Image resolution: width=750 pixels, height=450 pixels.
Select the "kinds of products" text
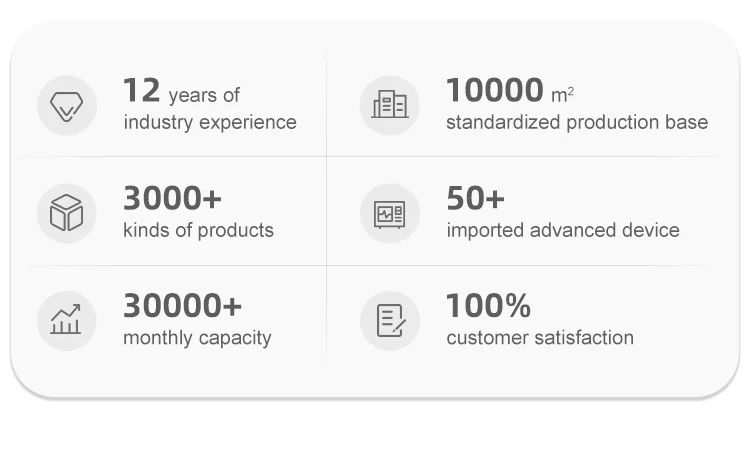point(198,230)
